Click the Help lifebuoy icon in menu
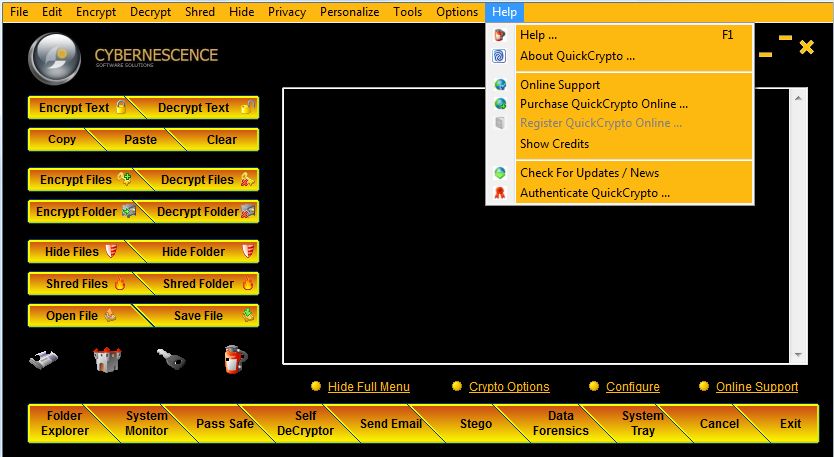The width and height of the screenshot is (834, 457). click(499, 36)
